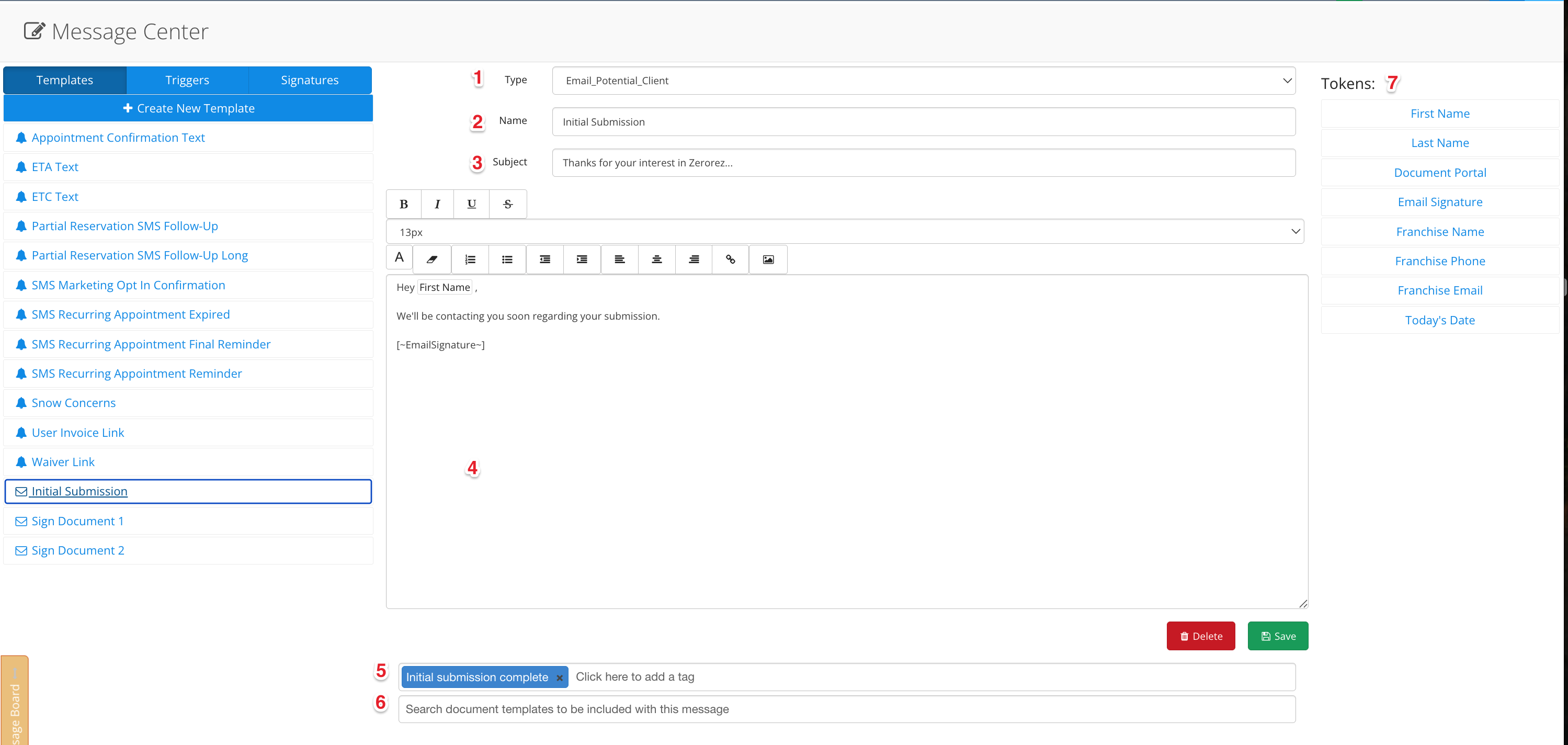Insert the First Name token

pos(1439,113)
